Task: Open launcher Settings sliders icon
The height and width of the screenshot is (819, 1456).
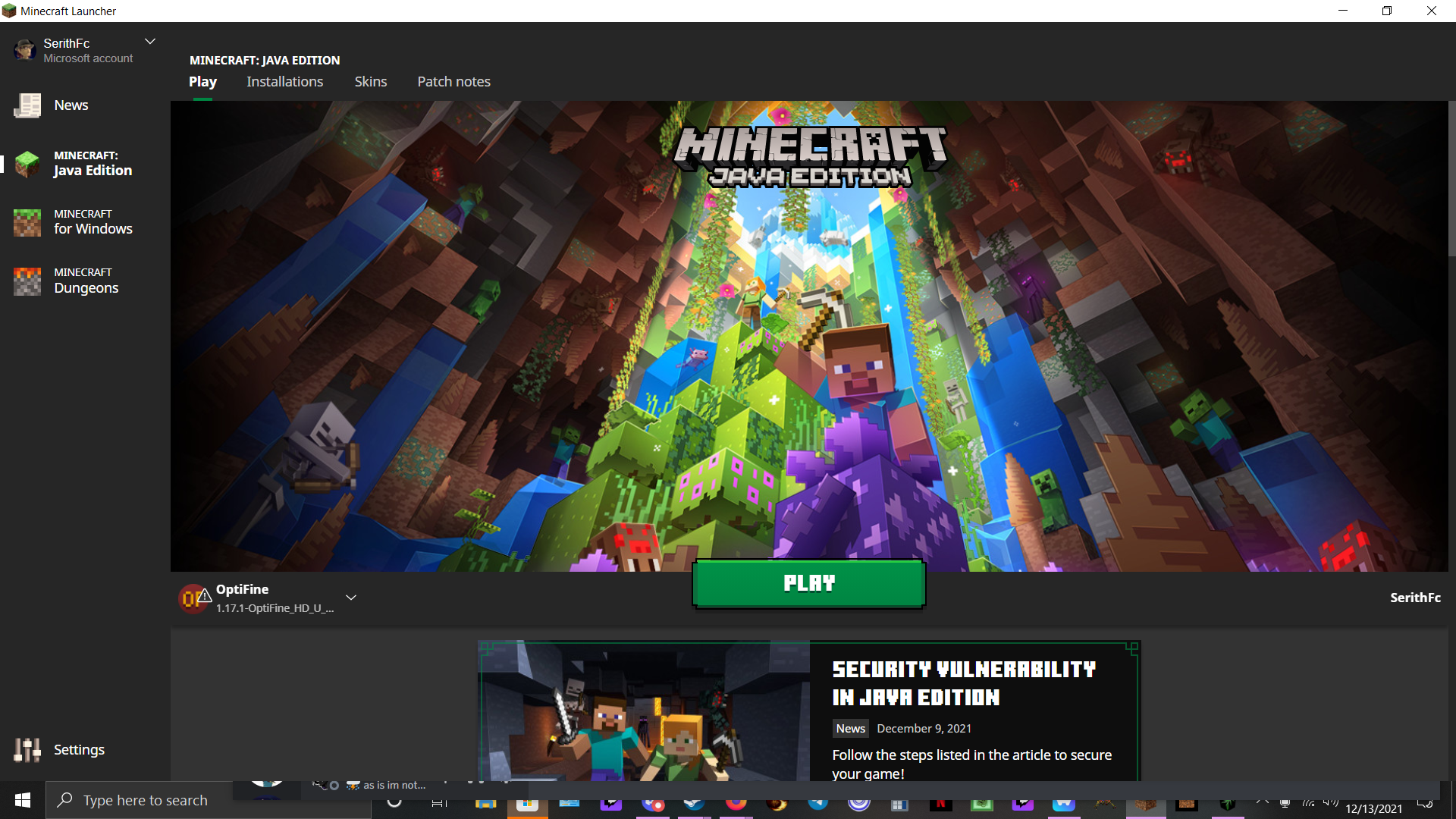Action: coord(27,749)
